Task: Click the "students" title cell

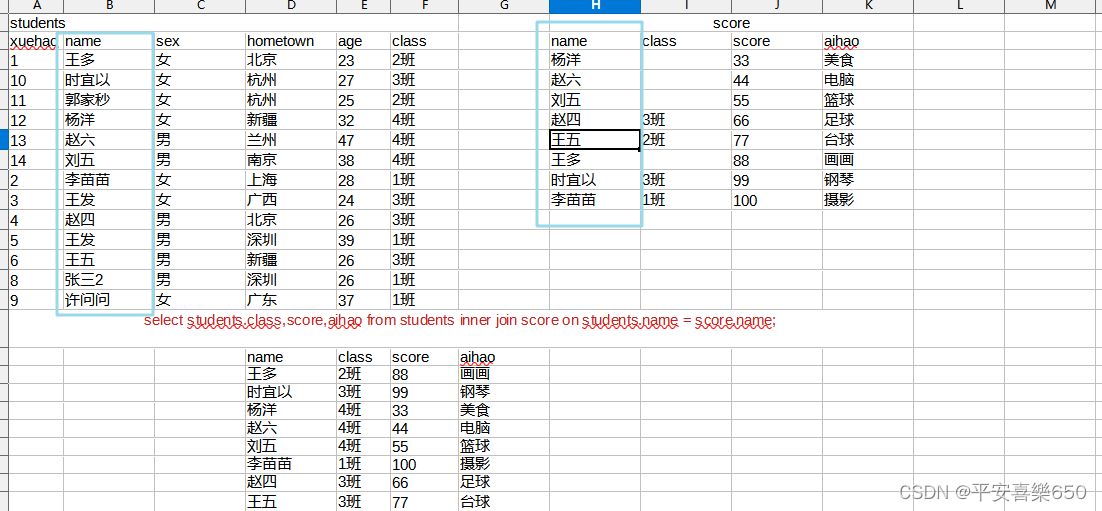Action: pyautogui.click(x=233, y=23)
